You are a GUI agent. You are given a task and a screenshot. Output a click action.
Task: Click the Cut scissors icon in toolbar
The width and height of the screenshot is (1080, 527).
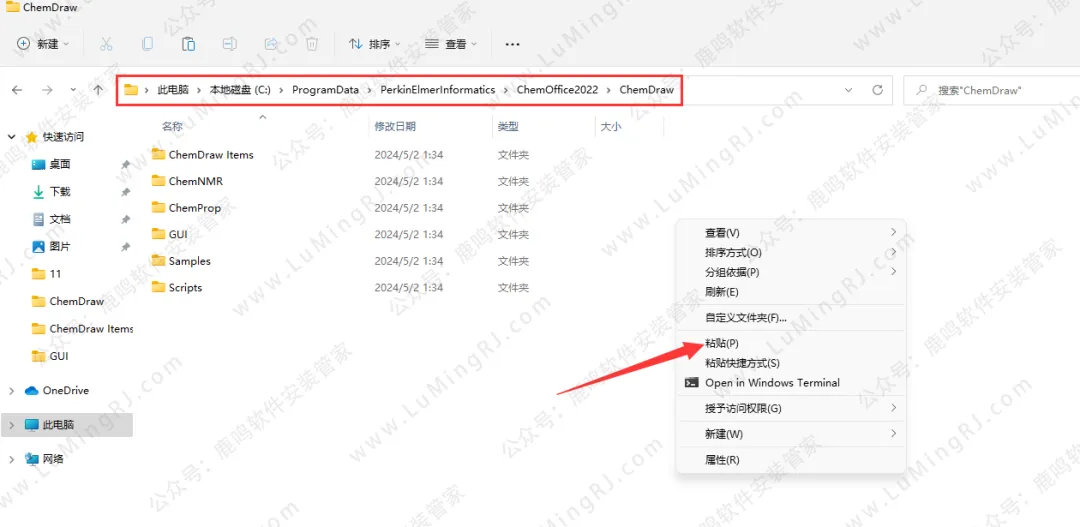coord(106,44)
